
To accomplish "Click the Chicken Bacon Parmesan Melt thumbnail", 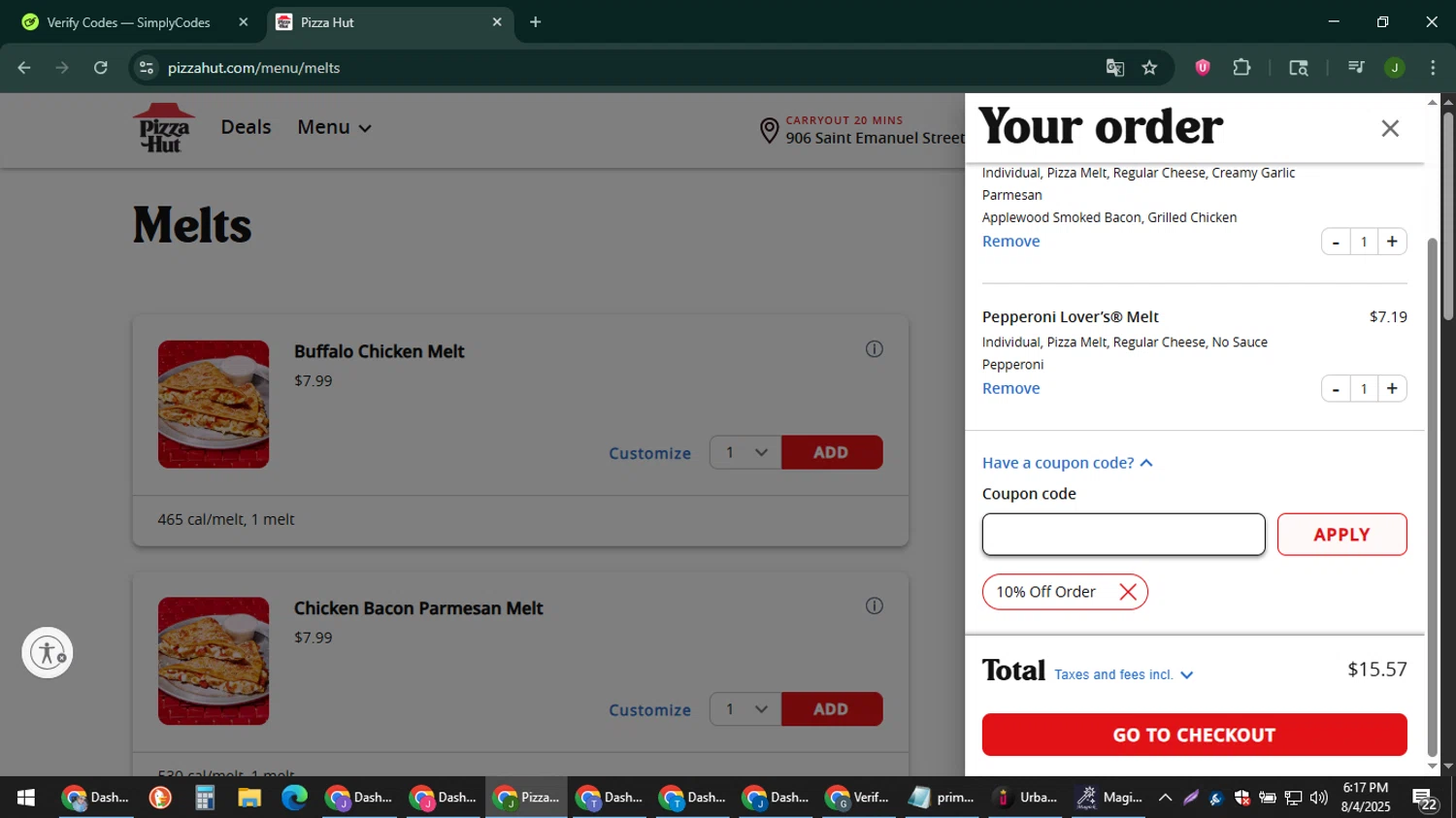I will coord(214,661).
